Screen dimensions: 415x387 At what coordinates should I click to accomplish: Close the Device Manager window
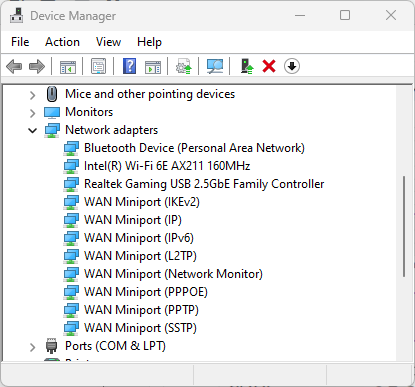coord(391,15)
